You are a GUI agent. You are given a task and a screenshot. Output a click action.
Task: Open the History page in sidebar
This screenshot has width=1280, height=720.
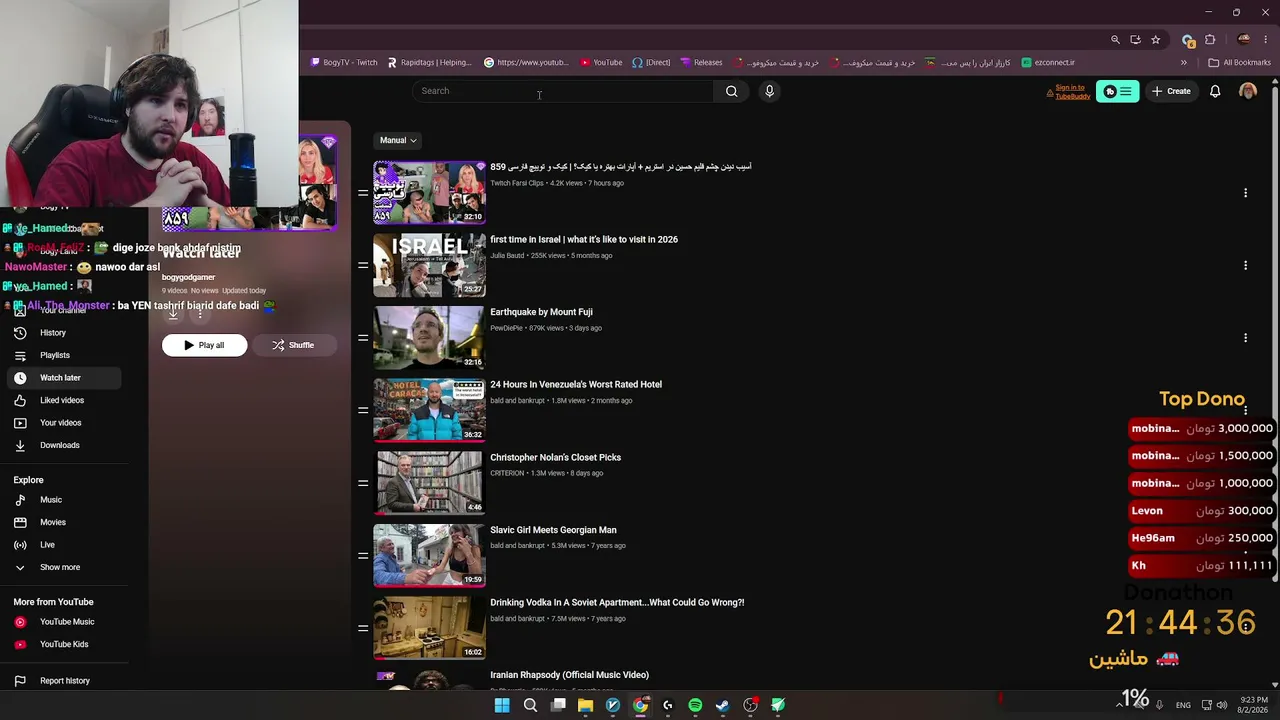[53, 333]
